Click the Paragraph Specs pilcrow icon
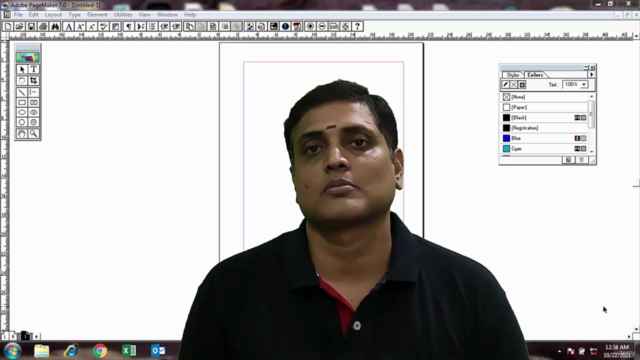 (x=129, y=27)
